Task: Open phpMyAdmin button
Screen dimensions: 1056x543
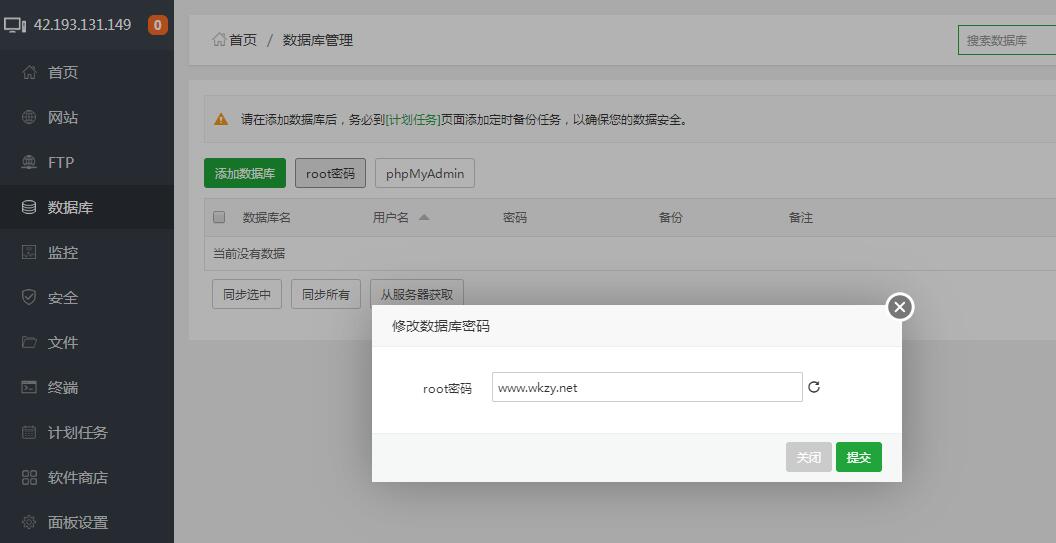Action: [425, 173]
